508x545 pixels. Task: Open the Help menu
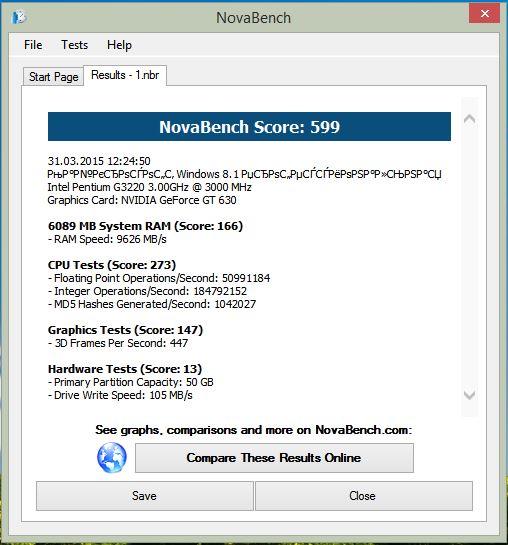(119, 45)
